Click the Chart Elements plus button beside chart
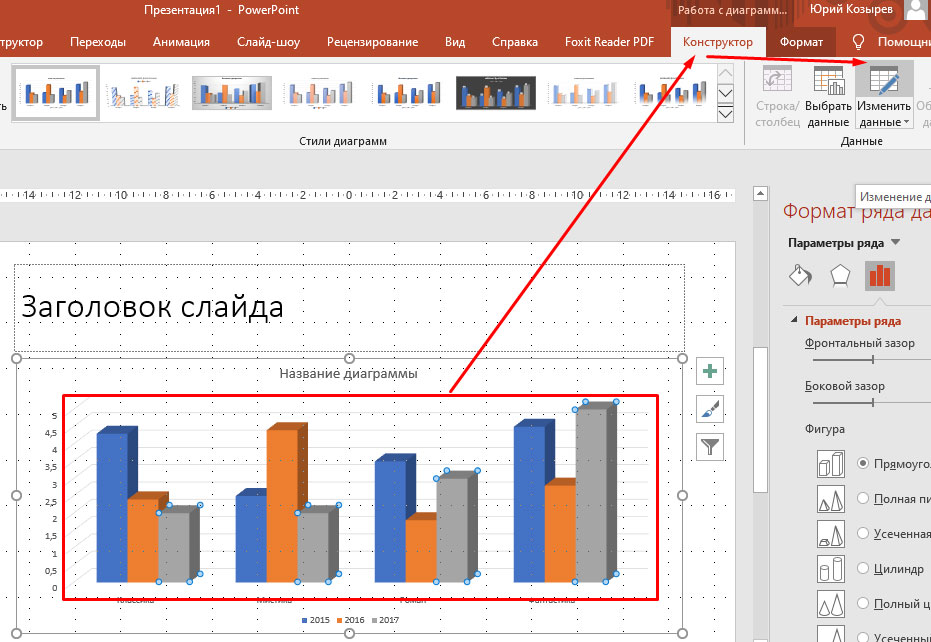Screen dimensions: 931x642 click(709, 371)
